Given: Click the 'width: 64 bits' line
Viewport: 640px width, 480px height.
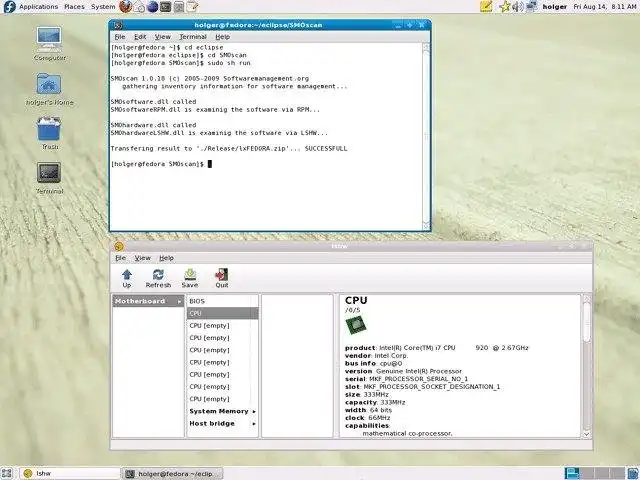Looking at the screenshot, I should [x=368, y=410].
